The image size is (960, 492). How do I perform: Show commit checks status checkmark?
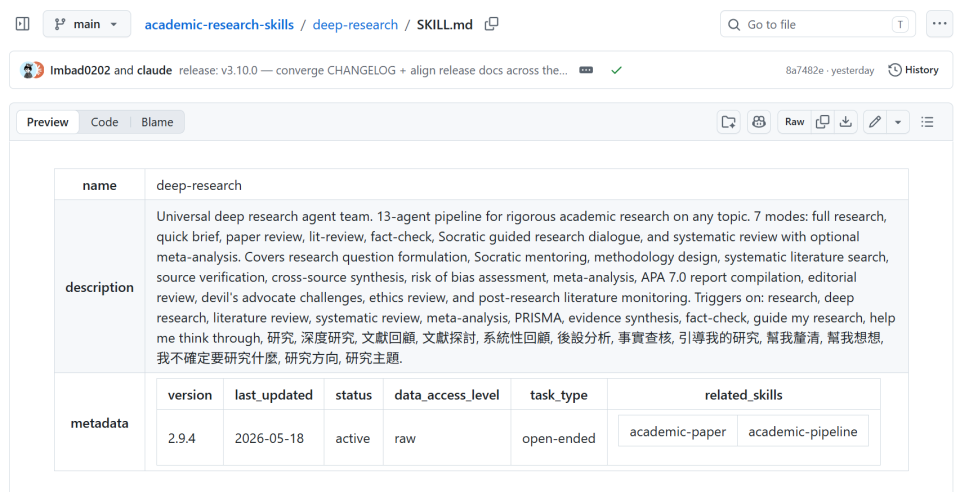617,70
